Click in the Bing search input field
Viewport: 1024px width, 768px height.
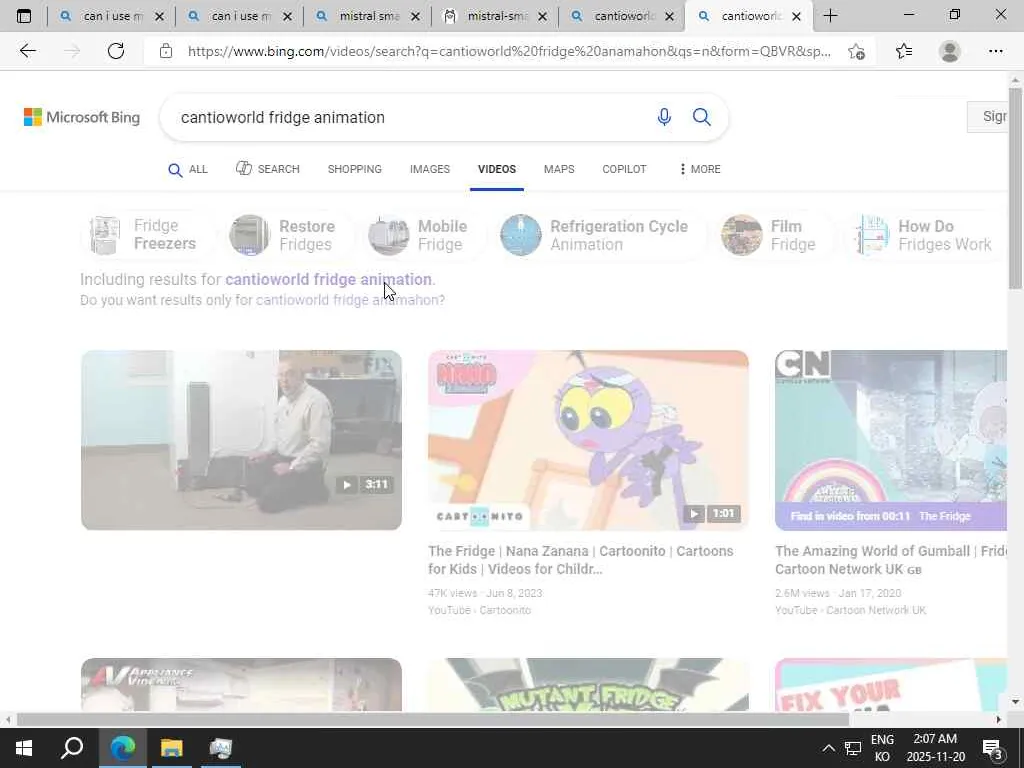pos(411,117)
